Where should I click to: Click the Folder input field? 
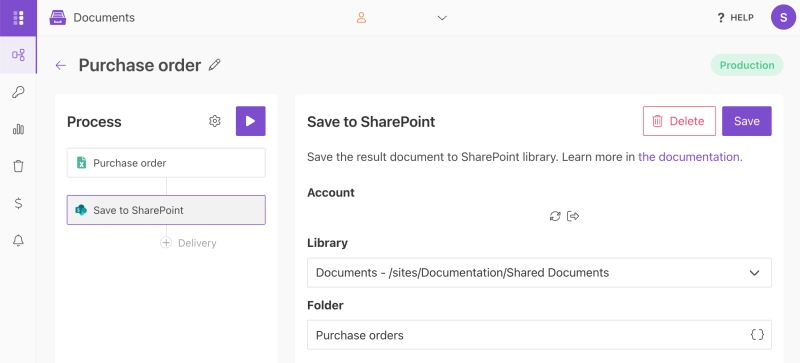[x=539, y=335]
